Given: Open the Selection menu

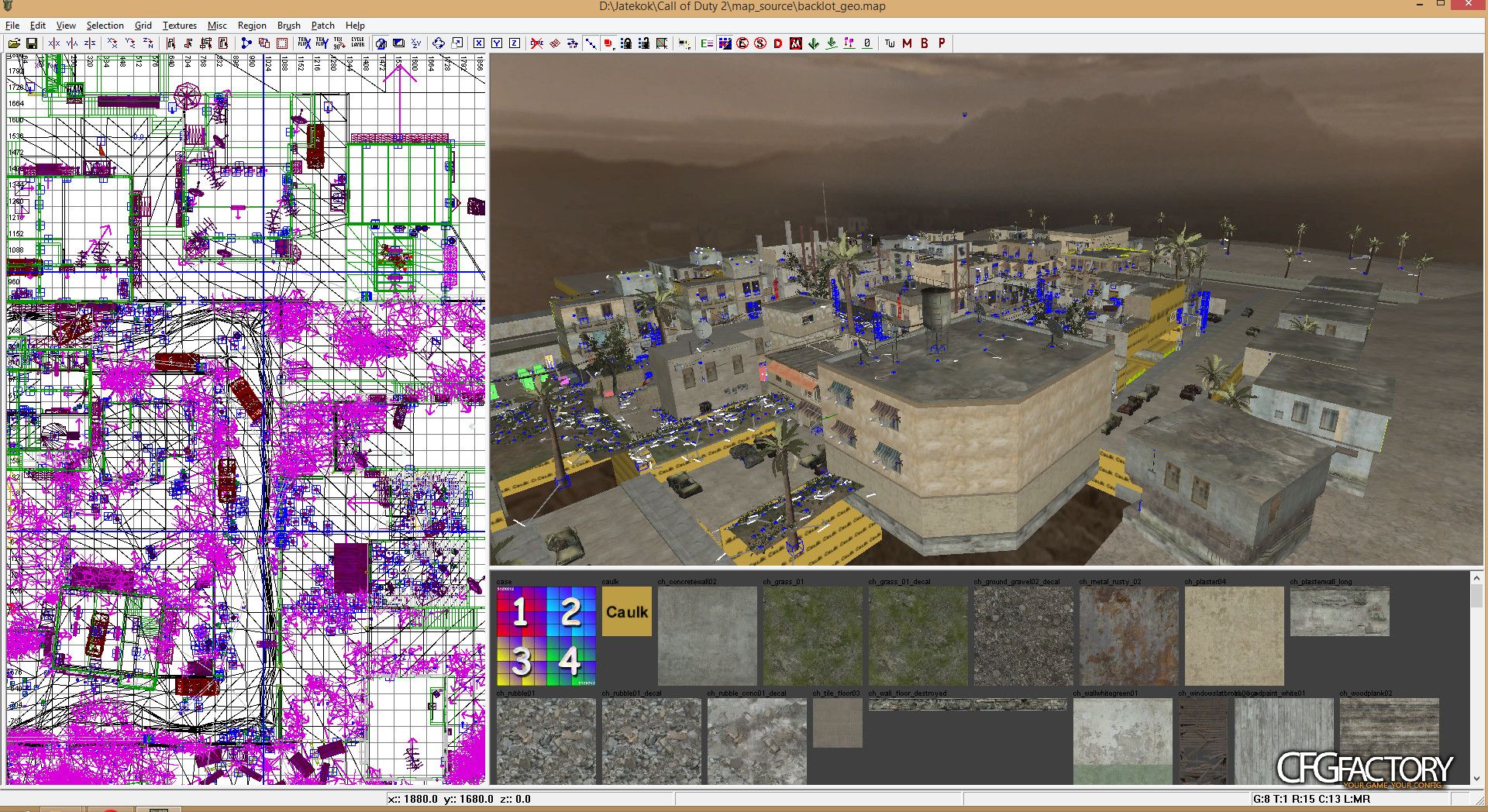Looking at the screenshot, I should pos(105,26).
